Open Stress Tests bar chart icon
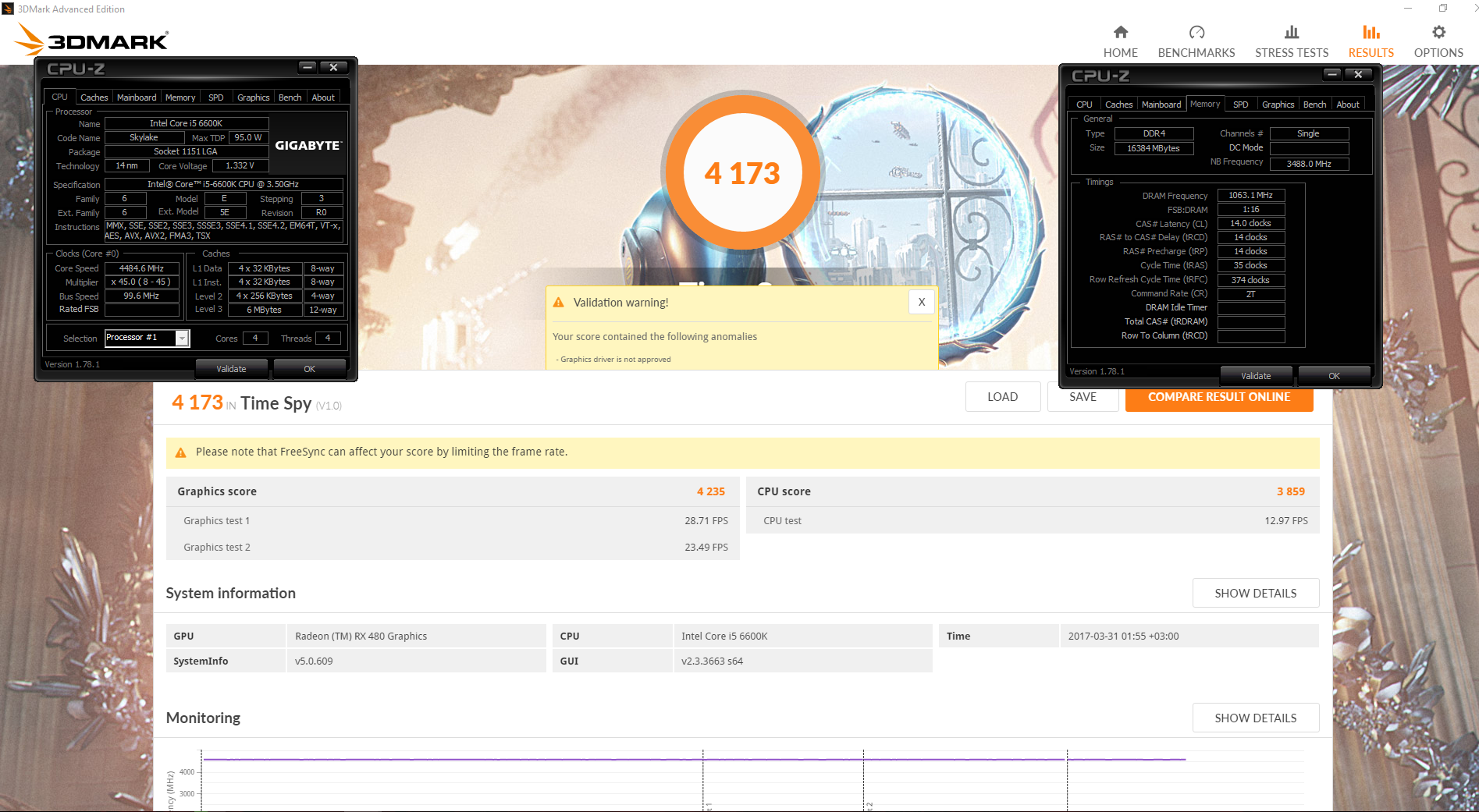This screenshot has width=1479, height=812. pyautogui.click(x=1292, y=32)
